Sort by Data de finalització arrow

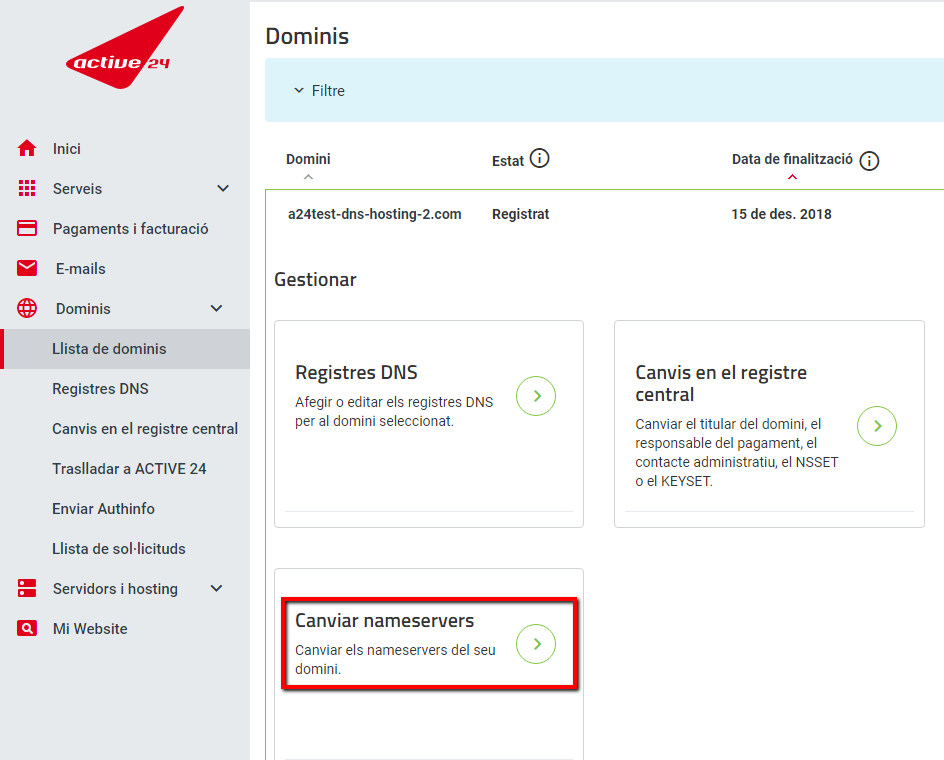pos(792,177)
